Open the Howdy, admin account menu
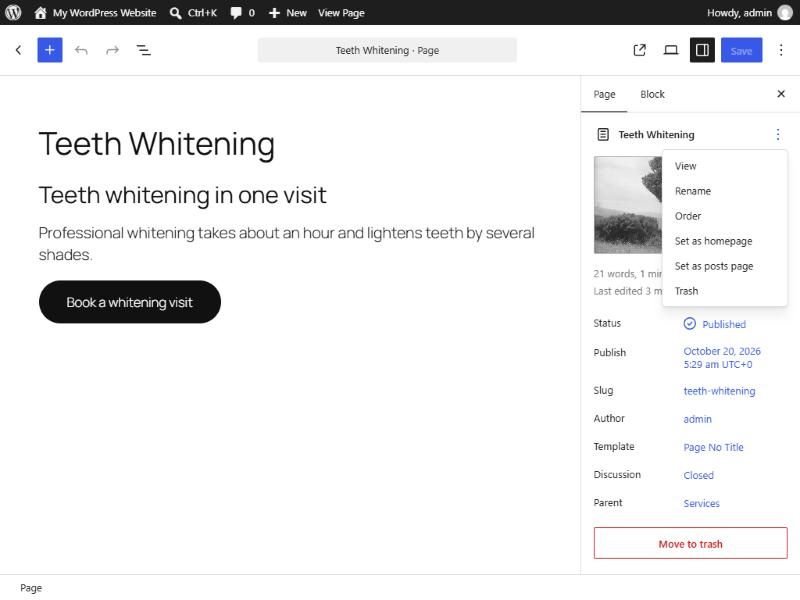Image resolution: width=800 pixels, height=600 pixels. pos(749,13)
